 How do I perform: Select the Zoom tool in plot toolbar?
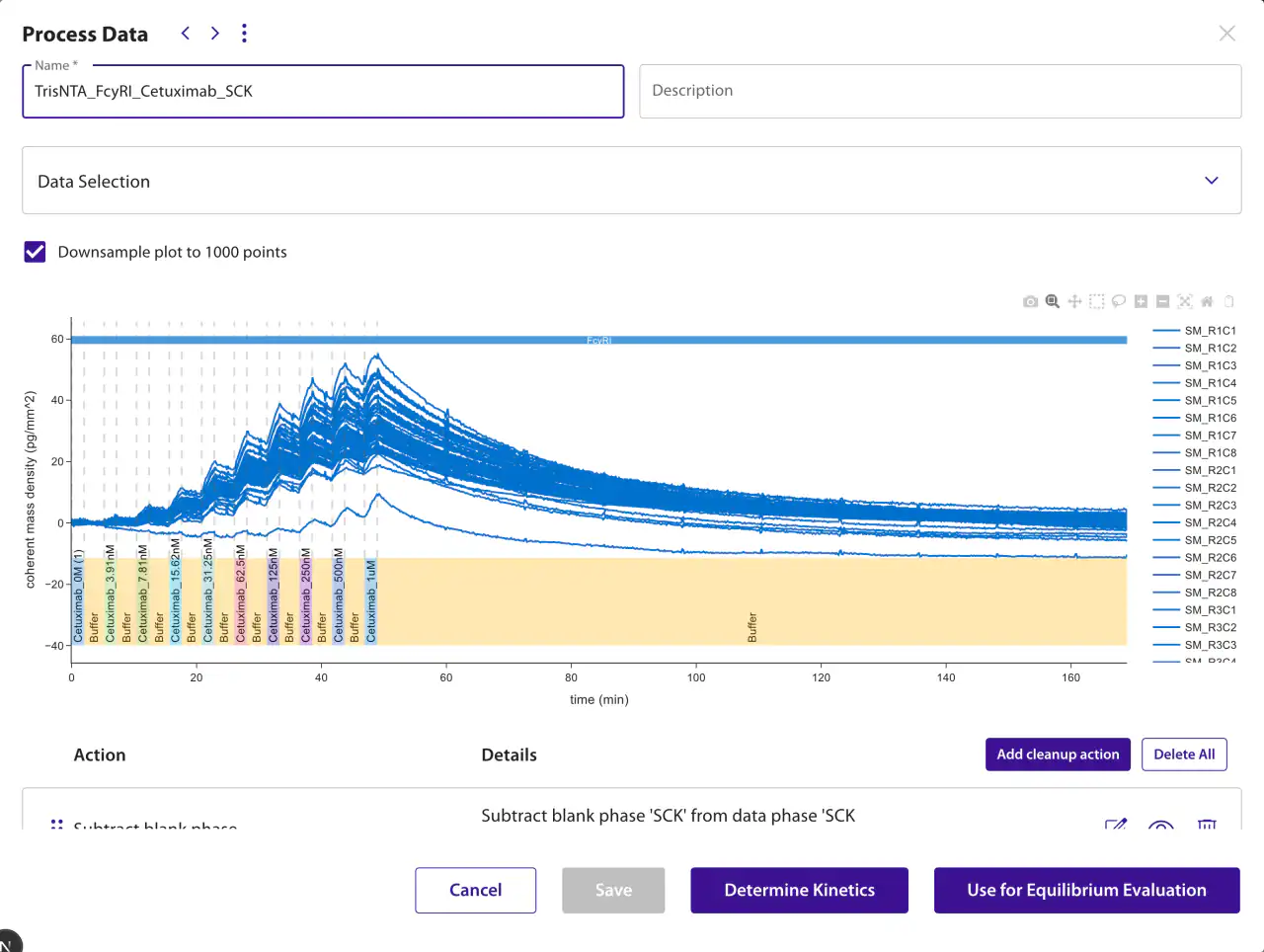point(1053,301)
